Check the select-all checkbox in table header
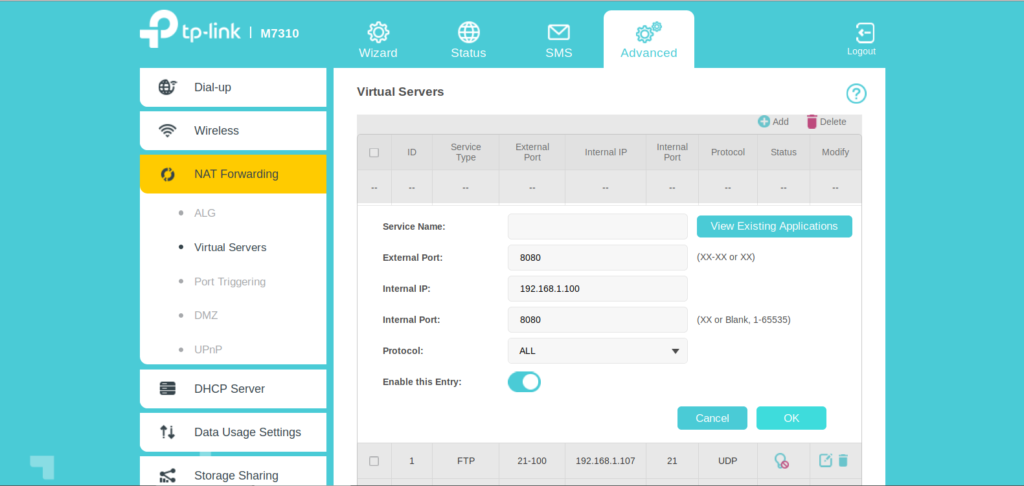Viewport: 1024px width, 486px height. 374,152
